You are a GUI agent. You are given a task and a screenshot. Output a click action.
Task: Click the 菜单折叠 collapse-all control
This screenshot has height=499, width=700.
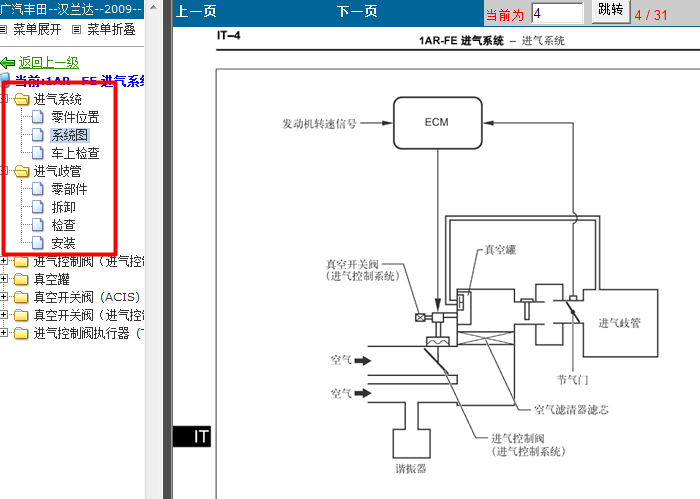tap(111, 29)
